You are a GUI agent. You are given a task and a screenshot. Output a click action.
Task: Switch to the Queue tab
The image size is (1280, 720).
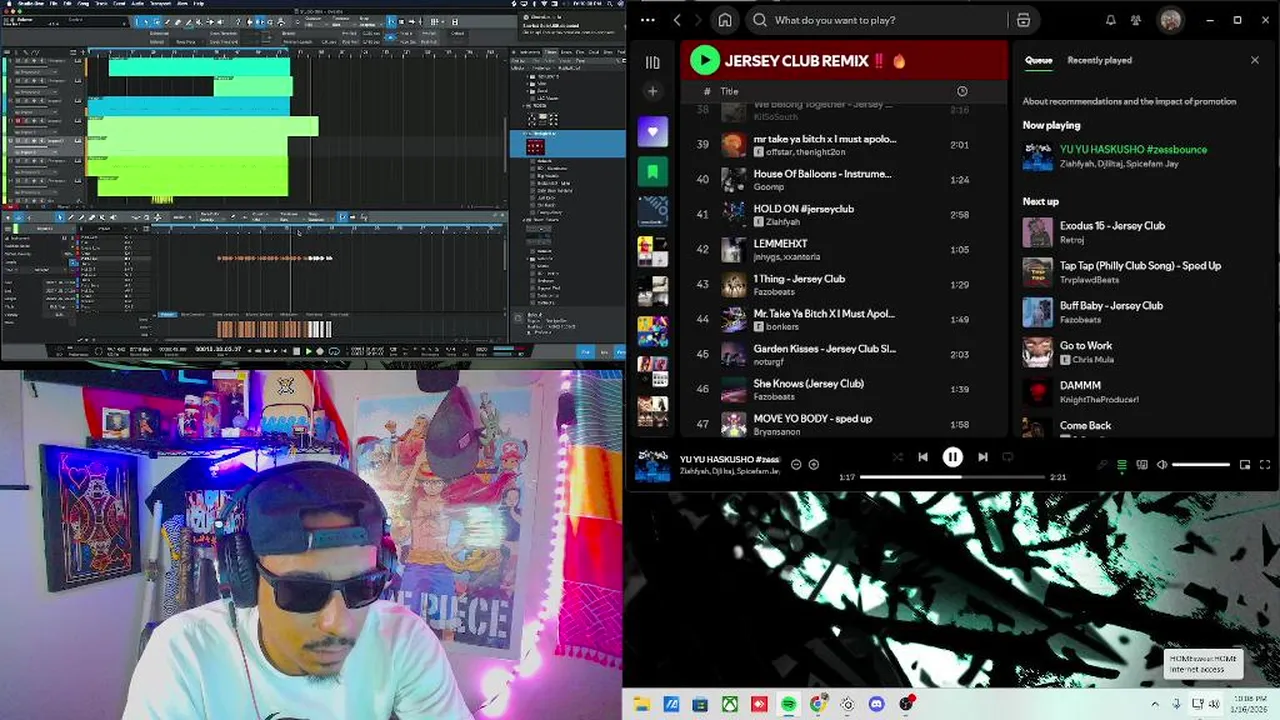coord(1038,60)
